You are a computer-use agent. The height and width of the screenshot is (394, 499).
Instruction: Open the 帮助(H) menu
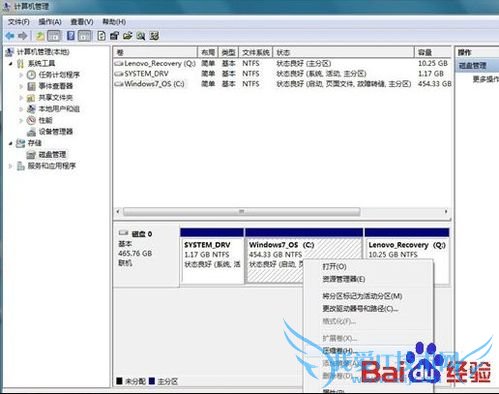114,22
